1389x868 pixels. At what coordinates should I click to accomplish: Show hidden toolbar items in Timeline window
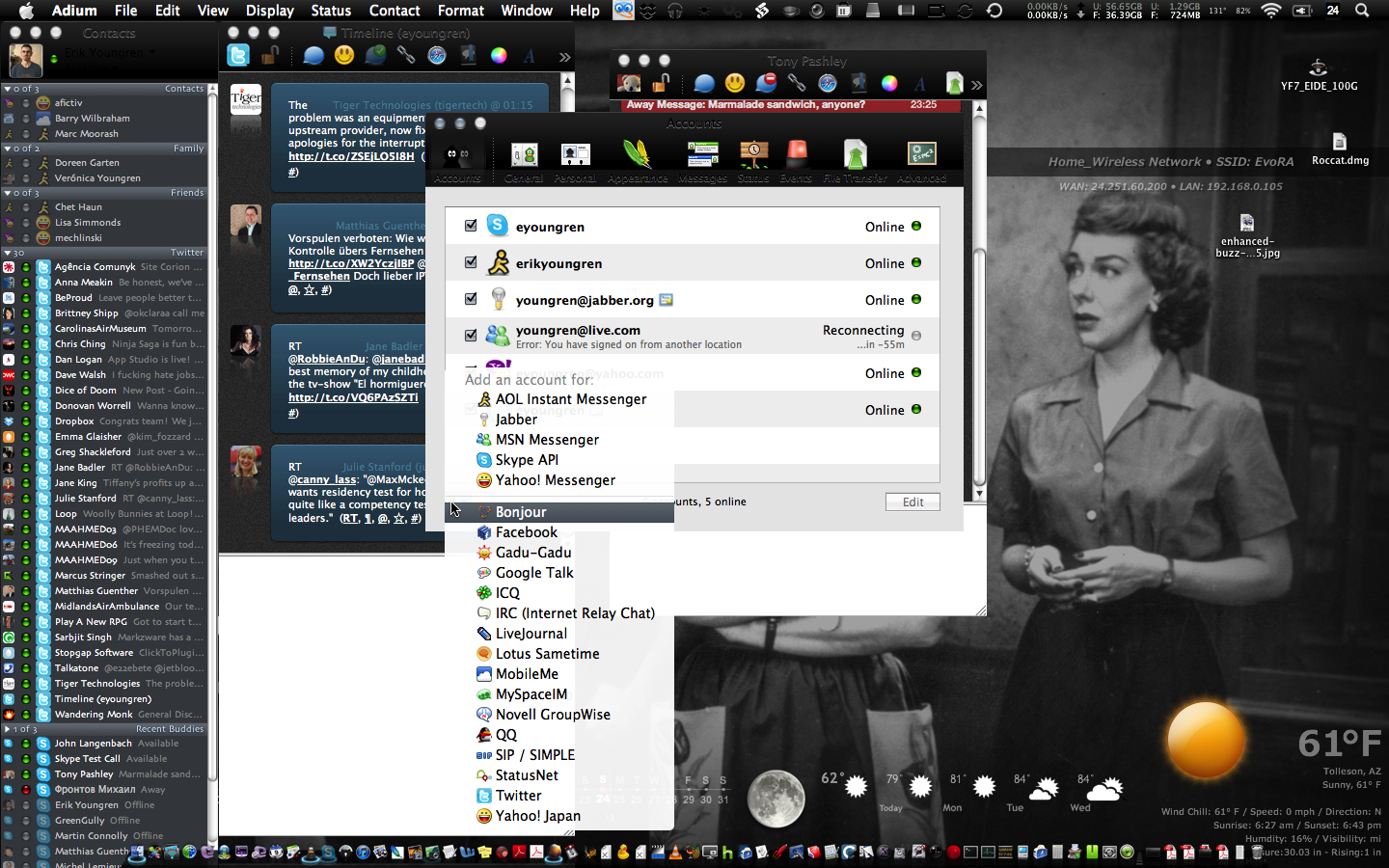tap(564, 57)
